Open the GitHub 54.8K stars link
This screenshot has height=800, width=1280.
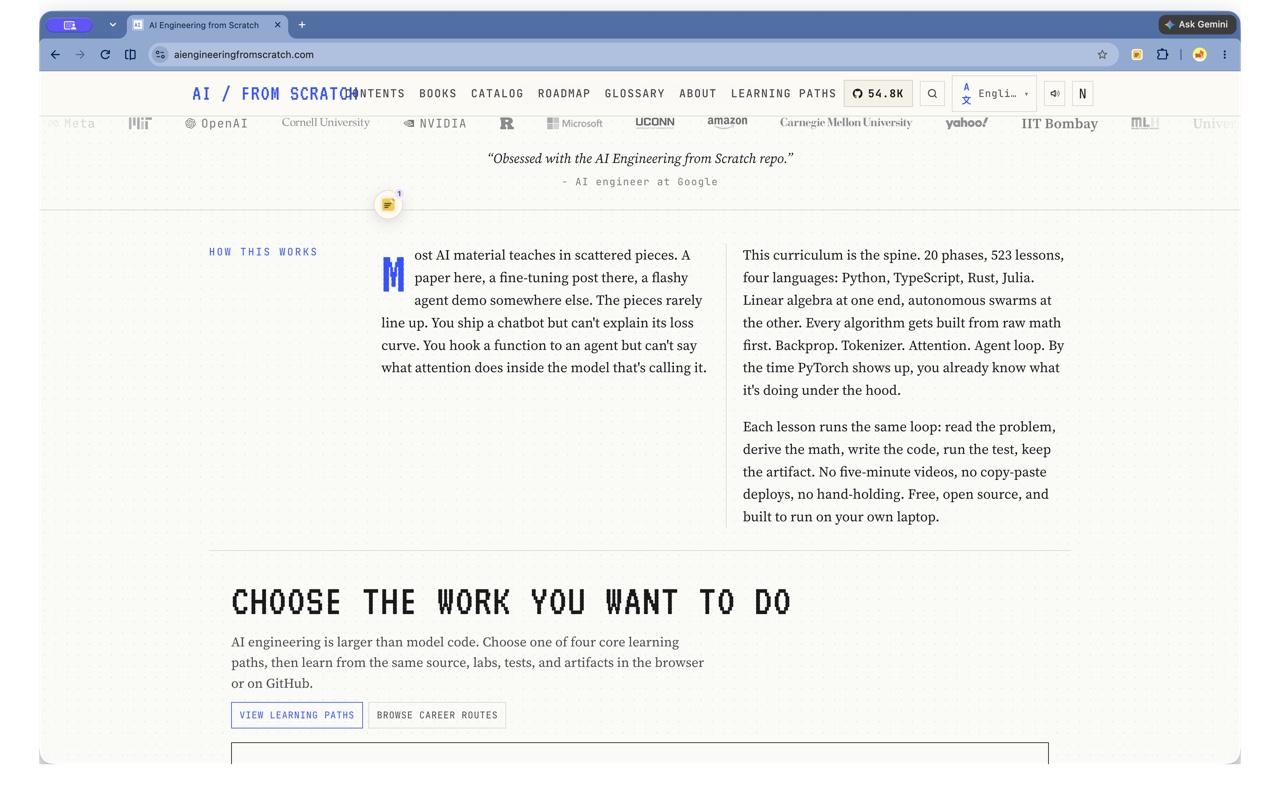coord(878,94)
